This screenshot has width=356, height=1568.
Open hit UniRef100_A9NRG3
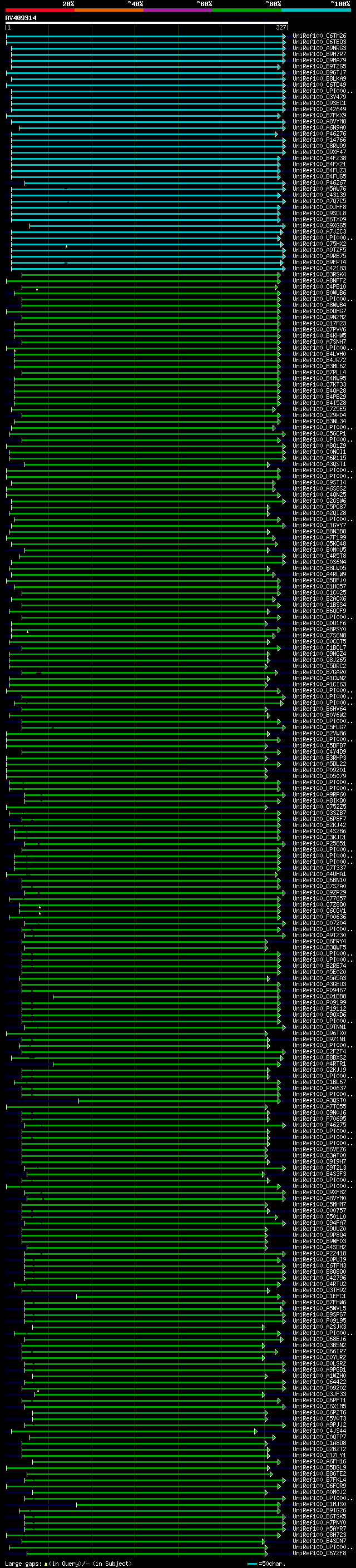click(319, 49)
